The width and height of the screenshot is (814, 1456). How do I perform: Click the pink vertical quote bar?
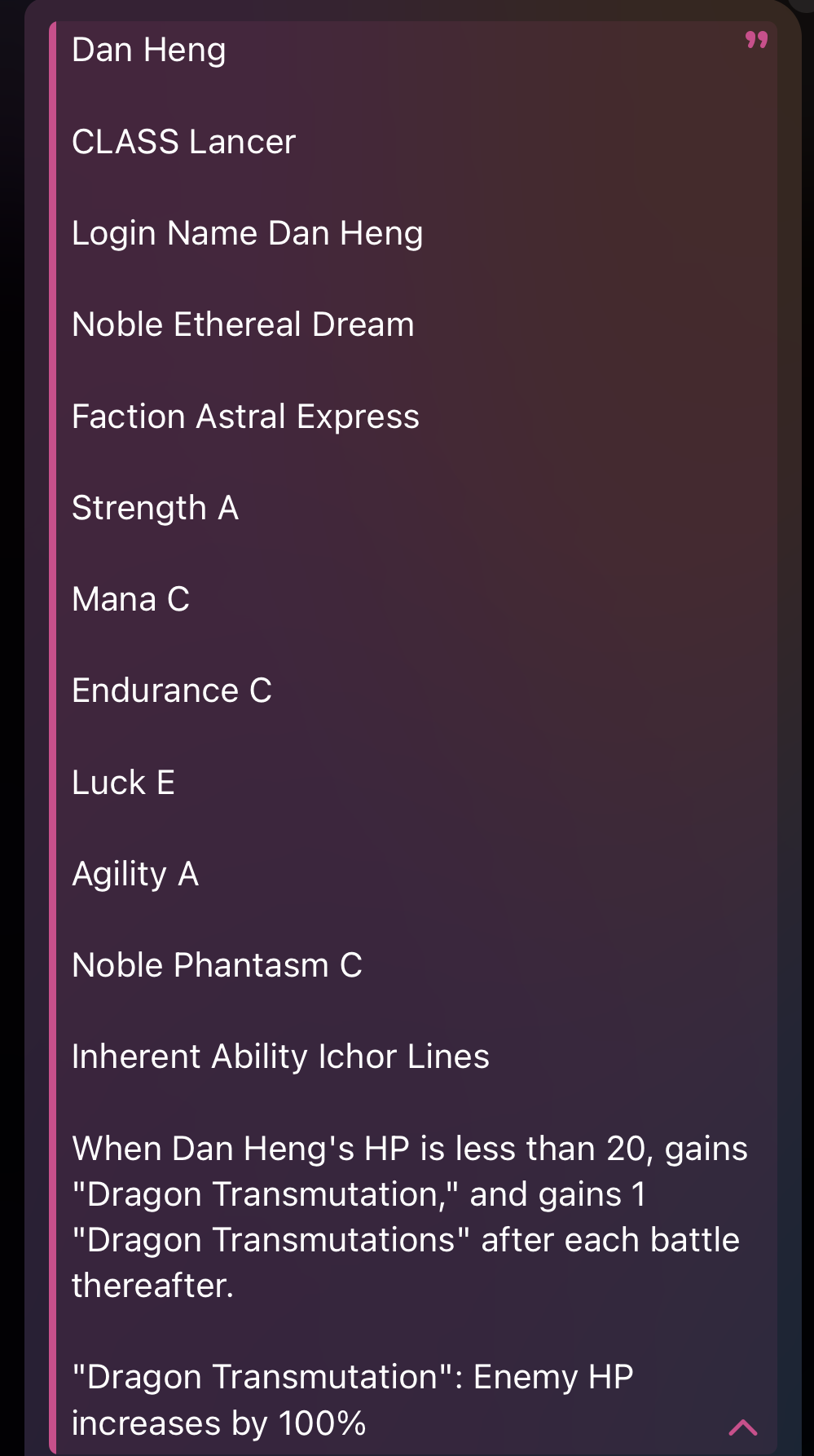point(53,738)
